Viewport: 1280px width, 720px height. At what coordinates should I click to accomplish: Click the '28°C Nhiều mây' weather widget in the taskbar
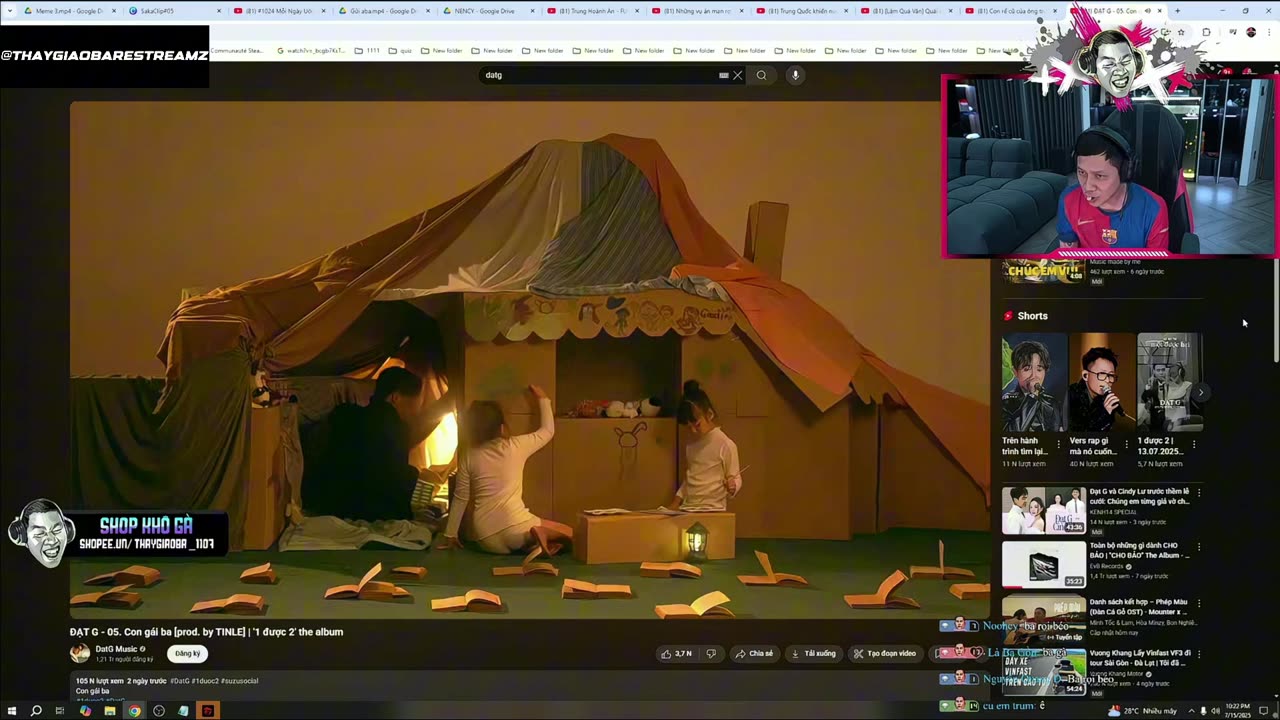(1144, 711)
